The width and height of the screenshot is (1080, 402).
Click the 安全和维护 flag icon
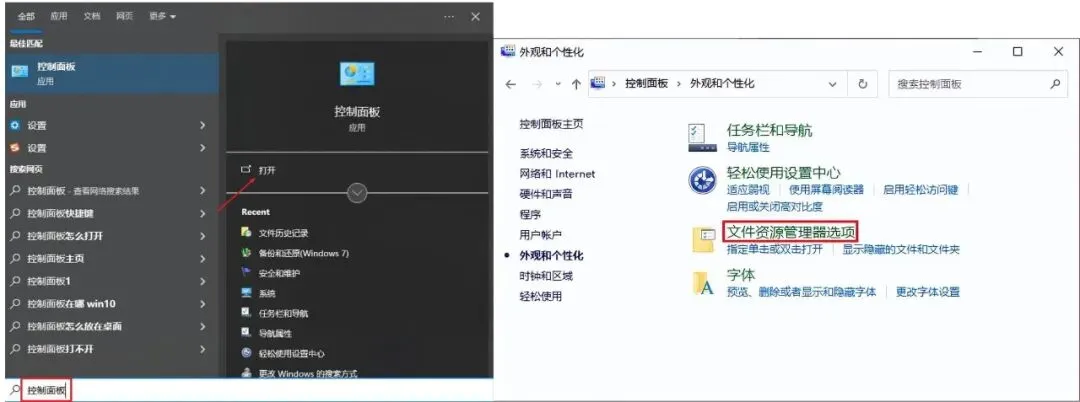pyautogui.click(x=246, y=273)
